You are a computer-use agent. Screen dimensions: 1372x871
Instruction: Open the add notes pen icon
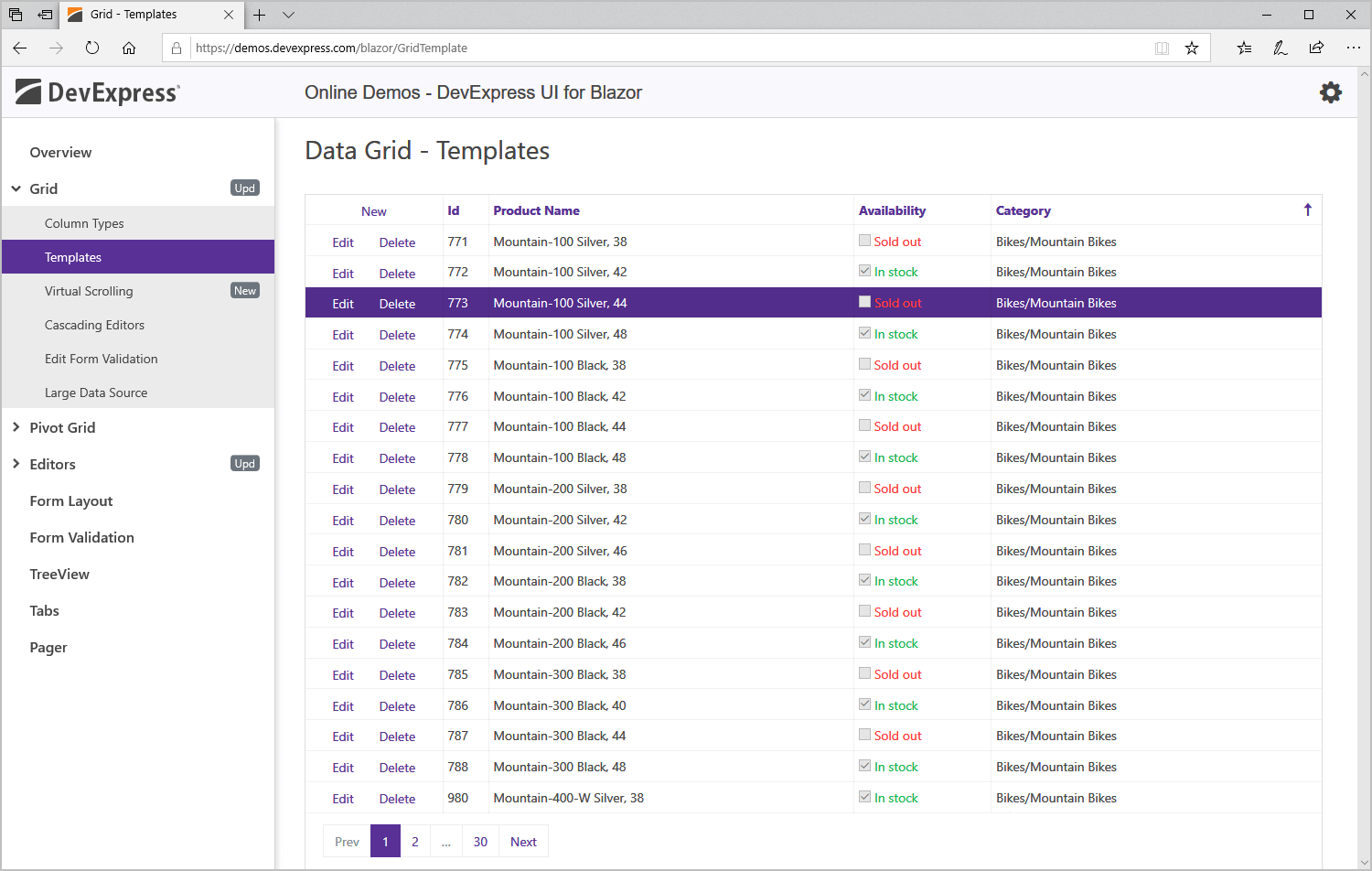[1280, 48]
